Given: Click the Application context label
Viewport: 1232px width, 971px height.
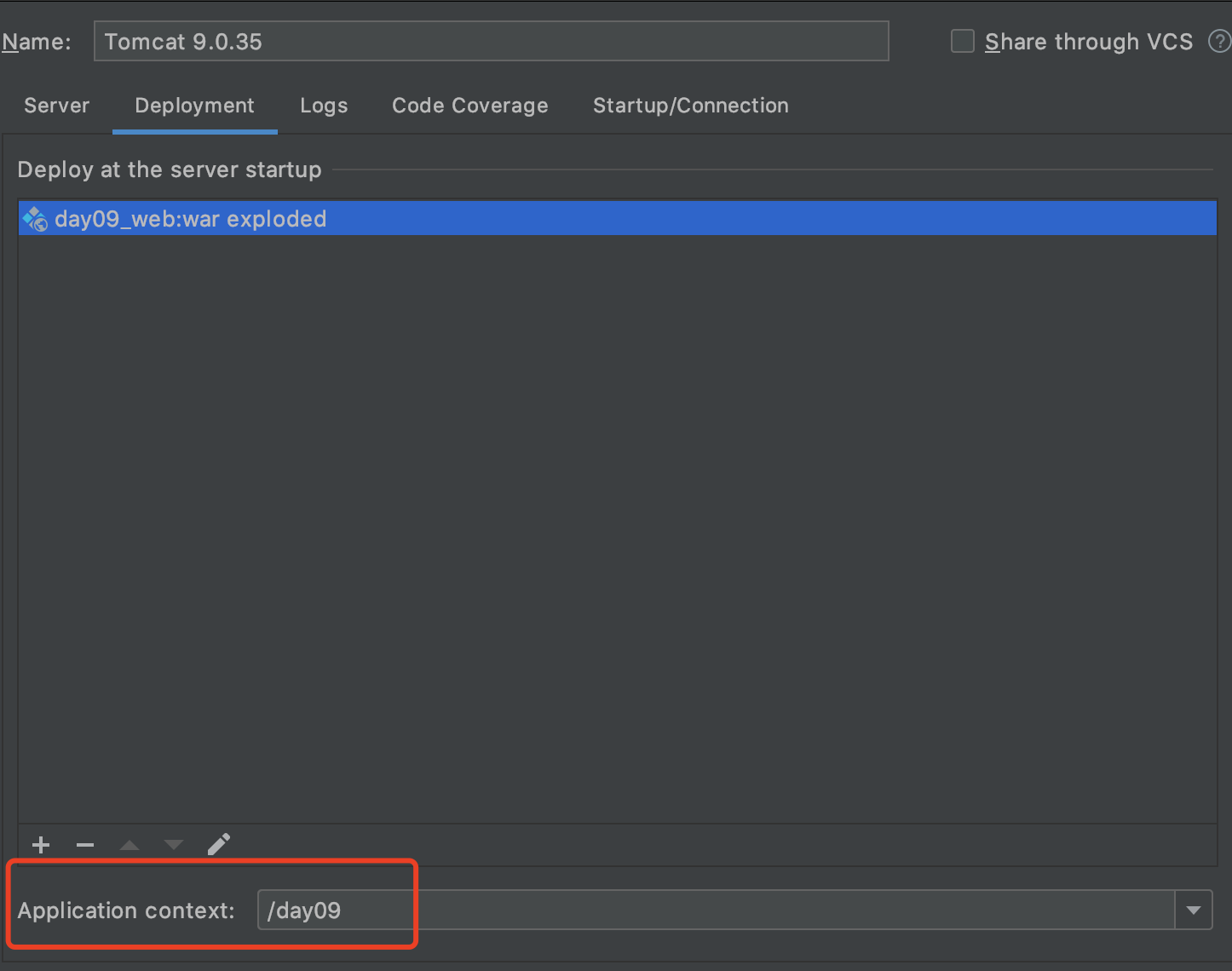Looking at the screenshot, I should coord(126,911).
